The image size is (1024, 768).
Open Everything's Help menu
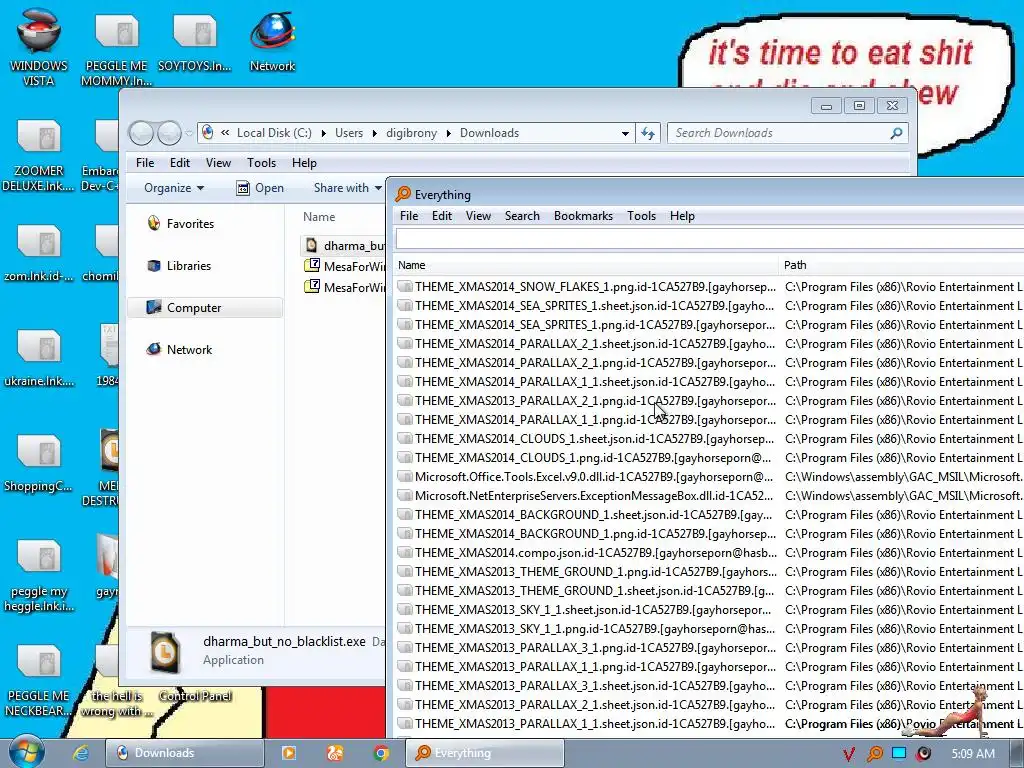coord(682,216)
